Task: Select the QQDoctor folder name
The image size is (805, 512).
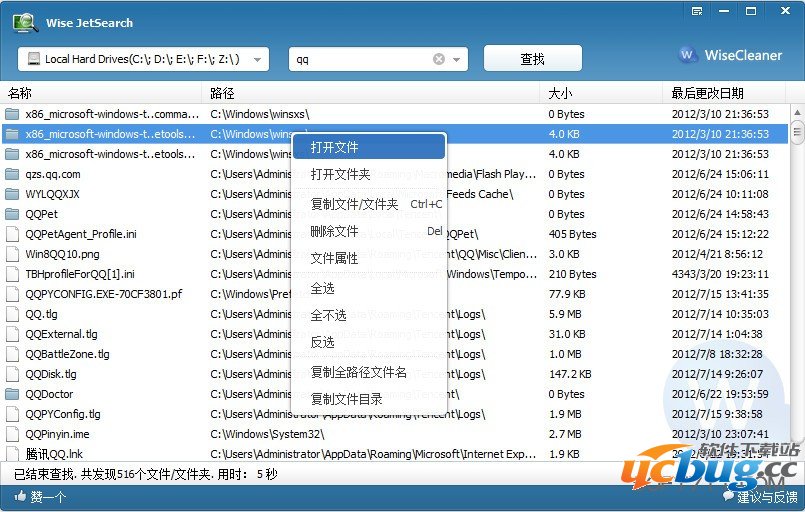Action: [x=49, y=394]
